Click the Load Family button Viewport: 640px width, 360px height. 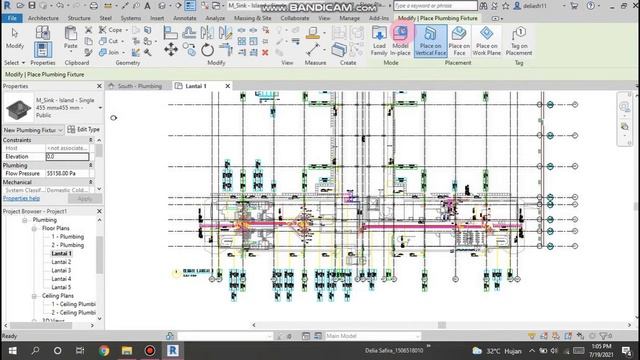[x=379, y=41]
